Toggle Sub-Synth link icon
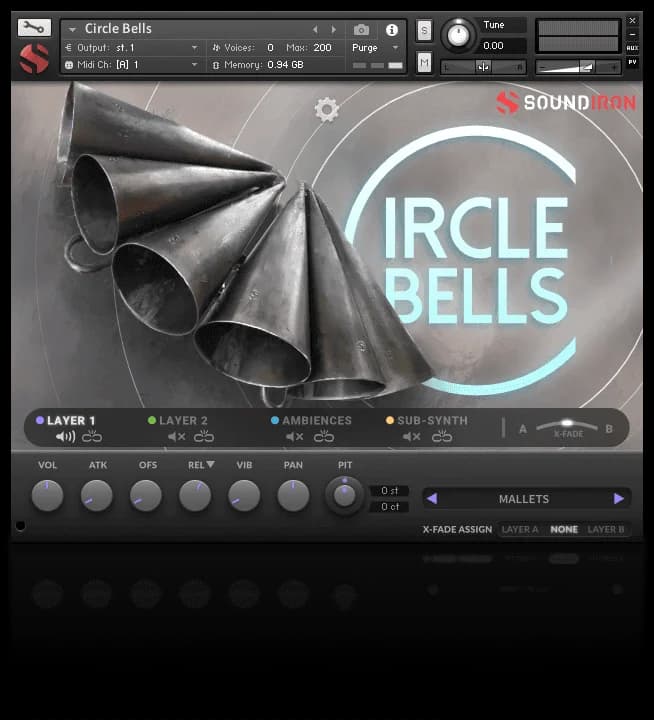This screenshot has width=654, height=720. [x=442, y=436]
